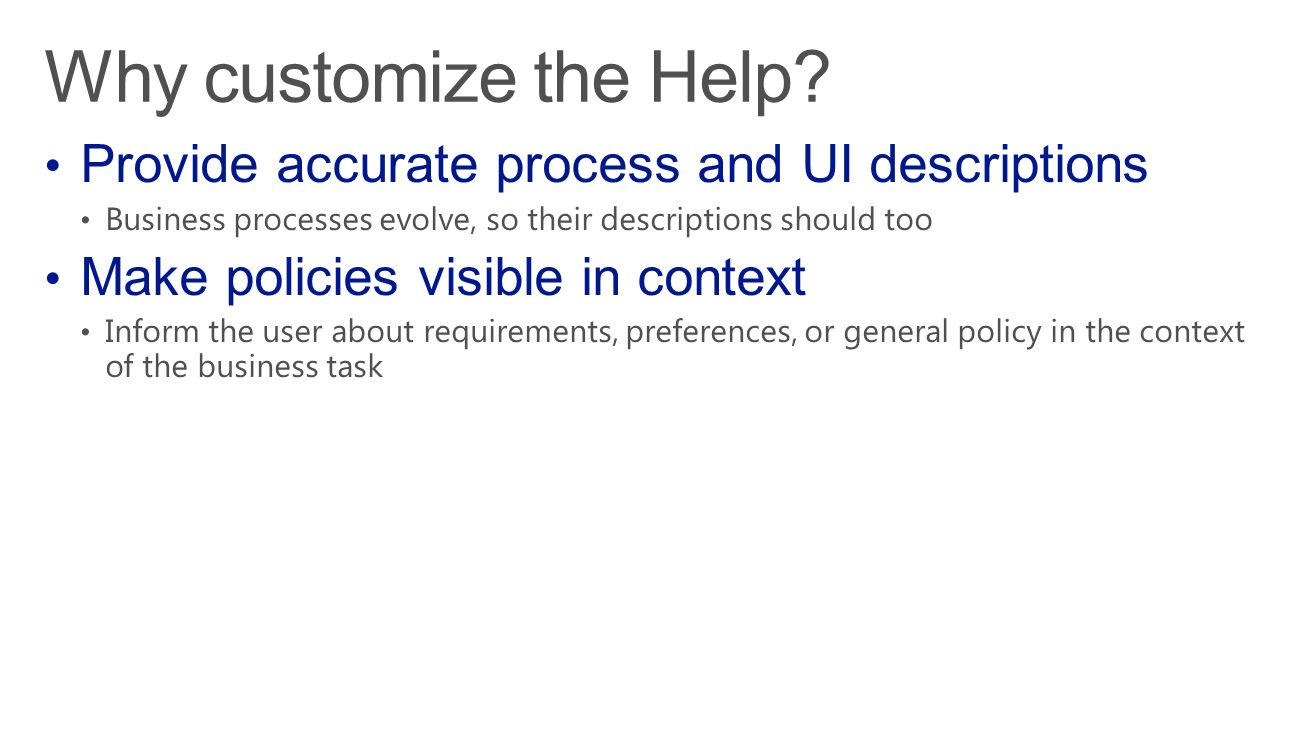The width and height of the screenshot is (1305, 734).
Task: Click the text line "of the business task"
Action: point(244,366)
